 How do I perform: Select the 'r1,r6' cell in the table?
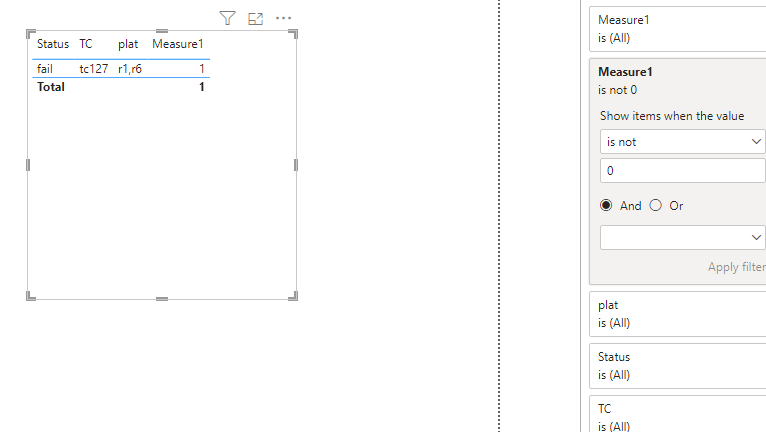130,69
